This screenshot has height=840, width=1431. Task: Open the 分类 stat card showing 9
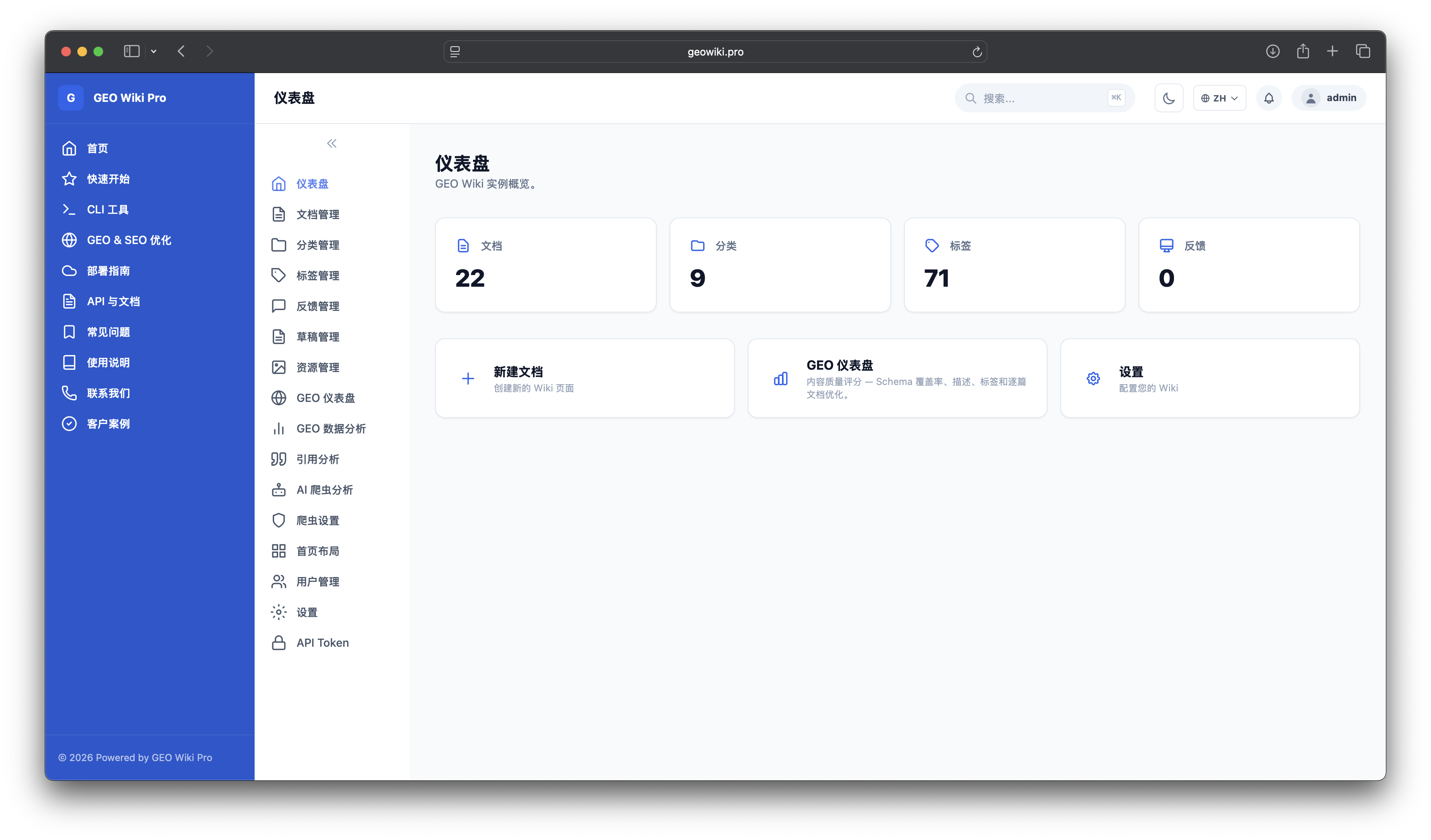coord(780,265)
